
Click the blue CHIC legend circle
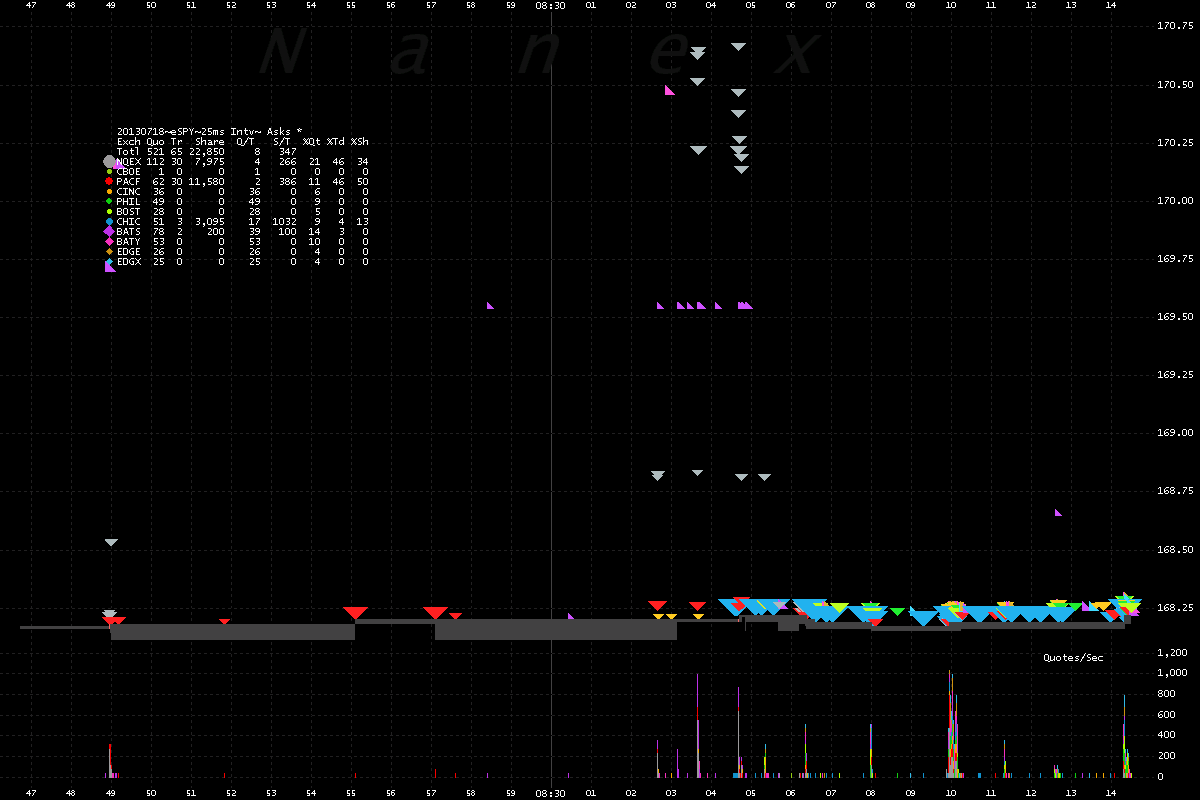(109, 221)
